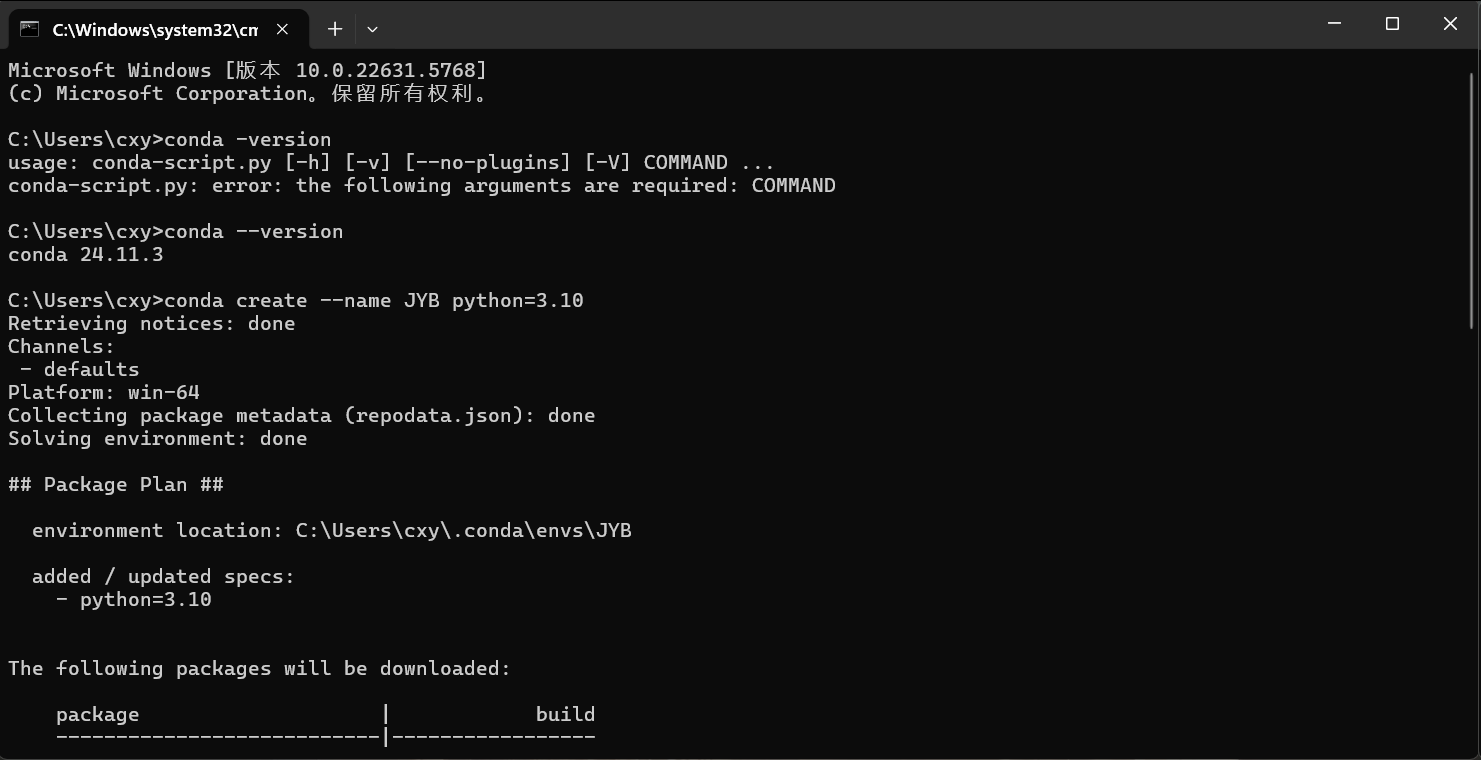The height and width of the screenshot is (760, 1481).
Task: Click the '## Package Plan ##' heading
Action: 116,485
